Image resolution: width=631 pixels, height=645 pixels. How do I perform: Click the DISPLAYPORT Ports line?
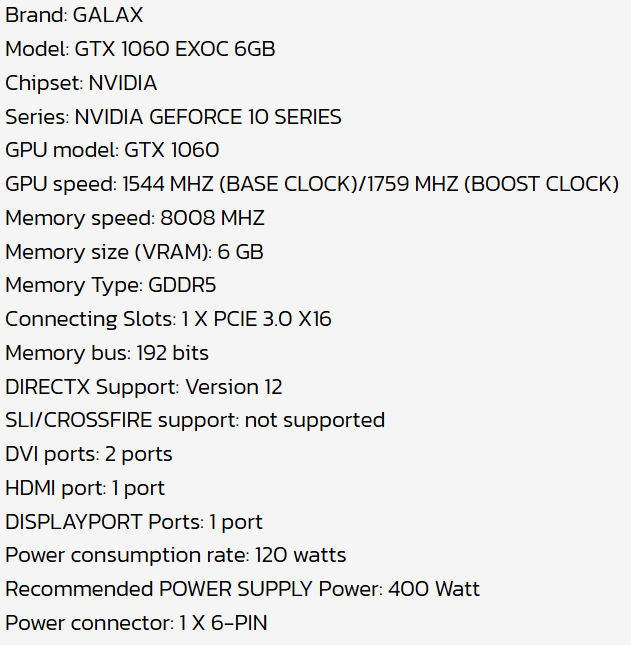click(x=134, y=522)
